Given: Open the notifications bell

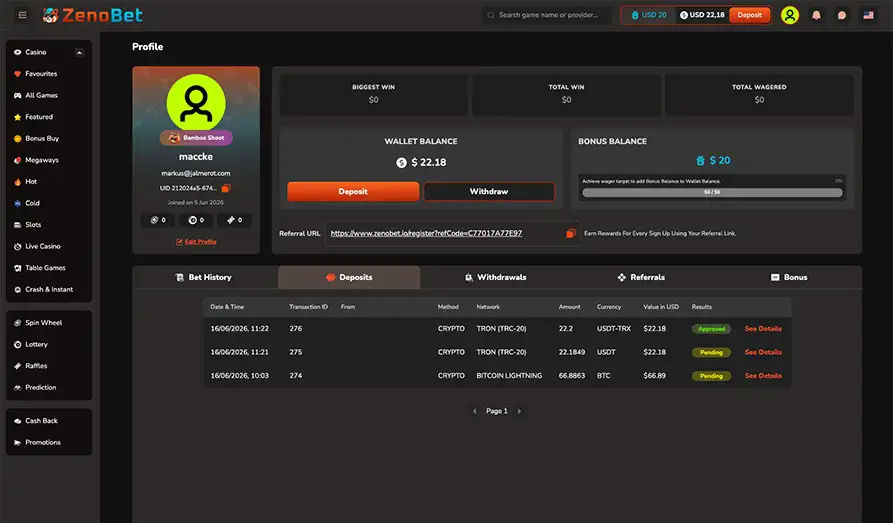Looking at the screenshot, I should coord(816,15).
